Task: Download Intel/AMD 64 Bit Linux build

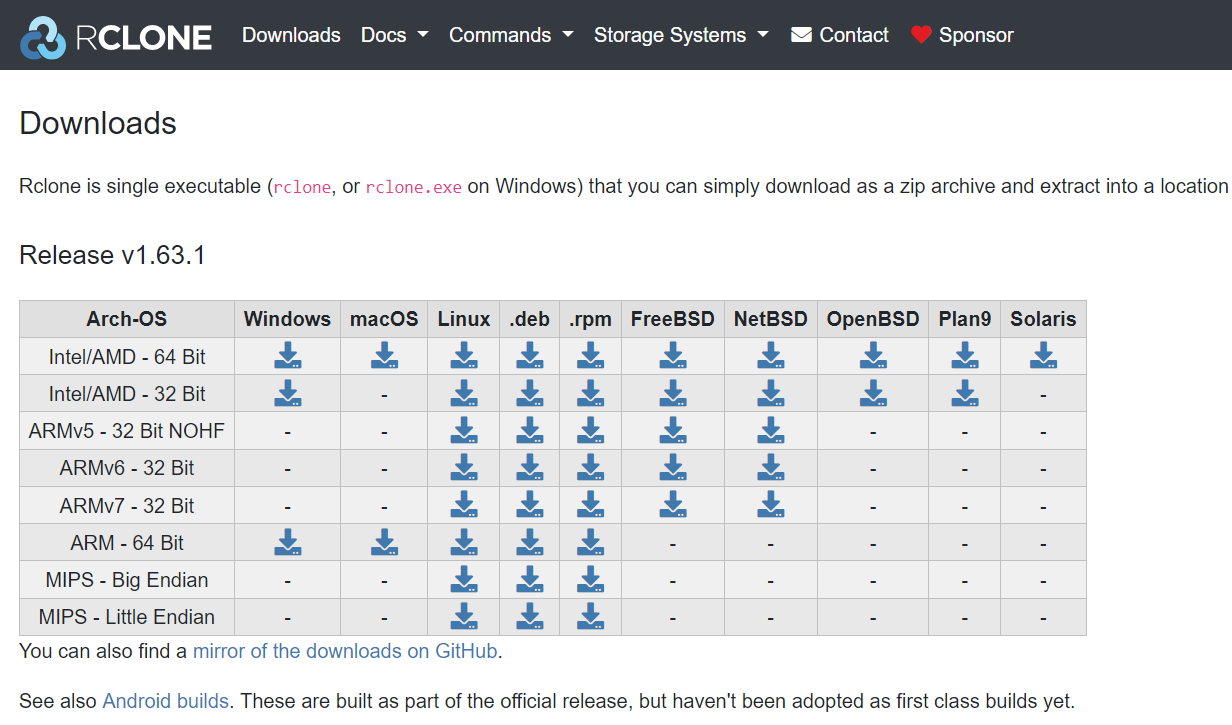Action: (463, 356)
